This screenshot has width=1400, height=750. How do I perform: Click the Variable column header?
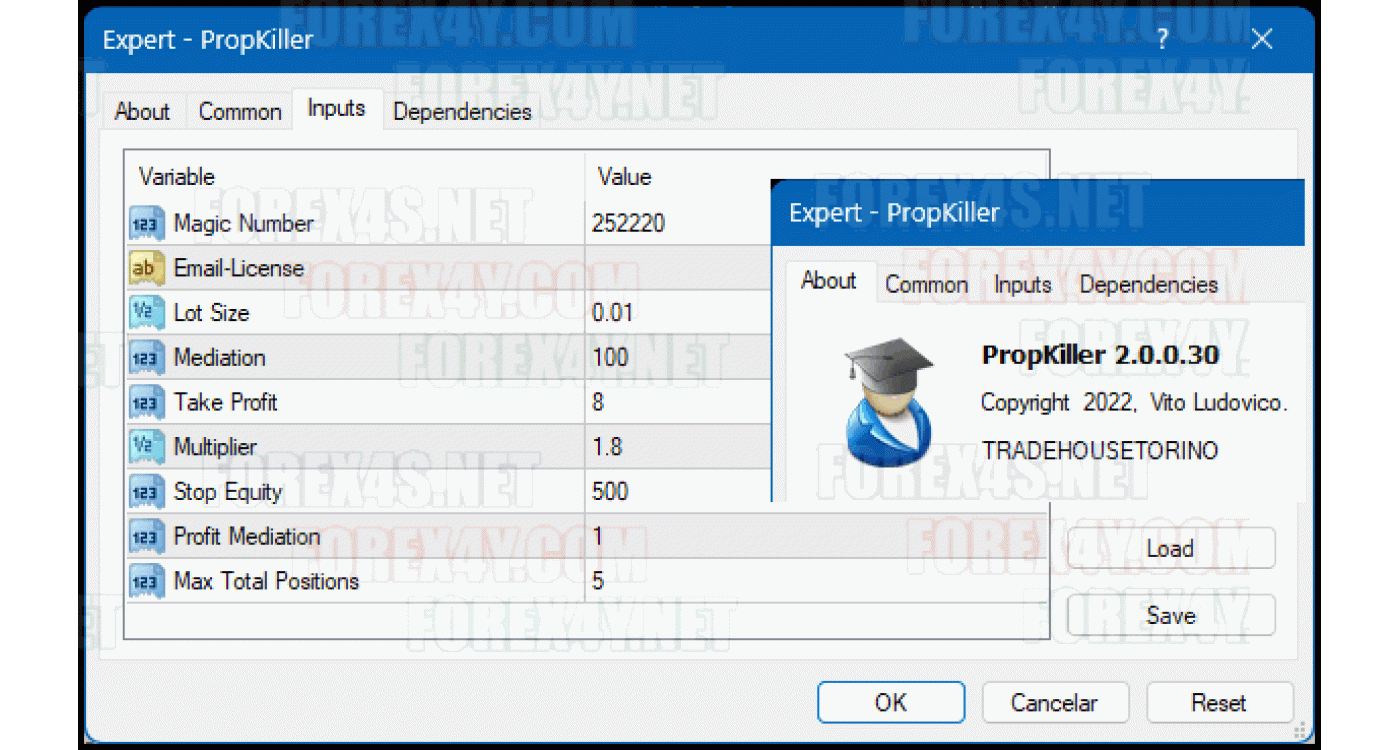177,177
